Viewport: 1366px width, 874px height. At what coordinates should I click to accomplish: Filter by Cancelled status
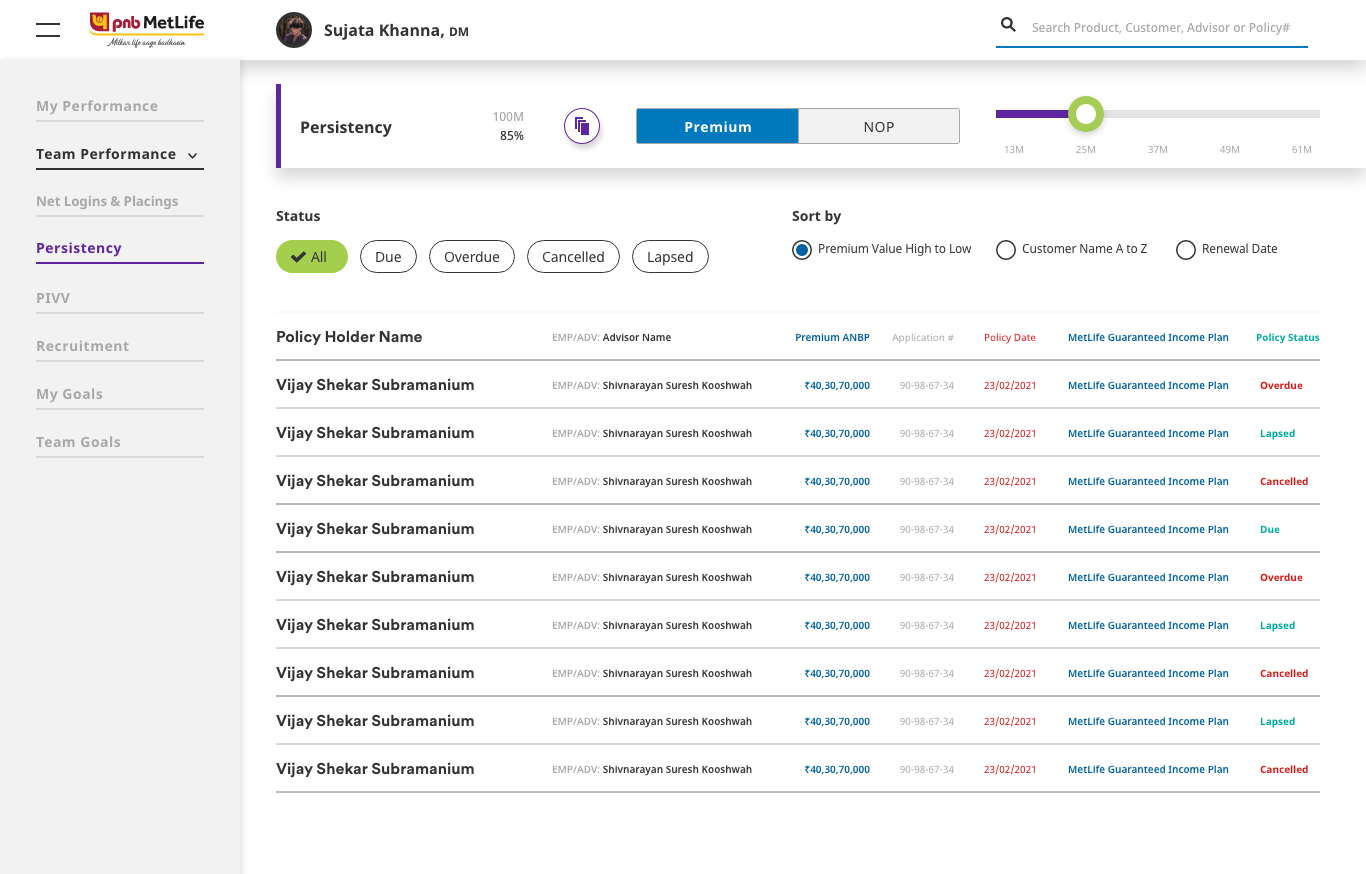click(573, 257)
